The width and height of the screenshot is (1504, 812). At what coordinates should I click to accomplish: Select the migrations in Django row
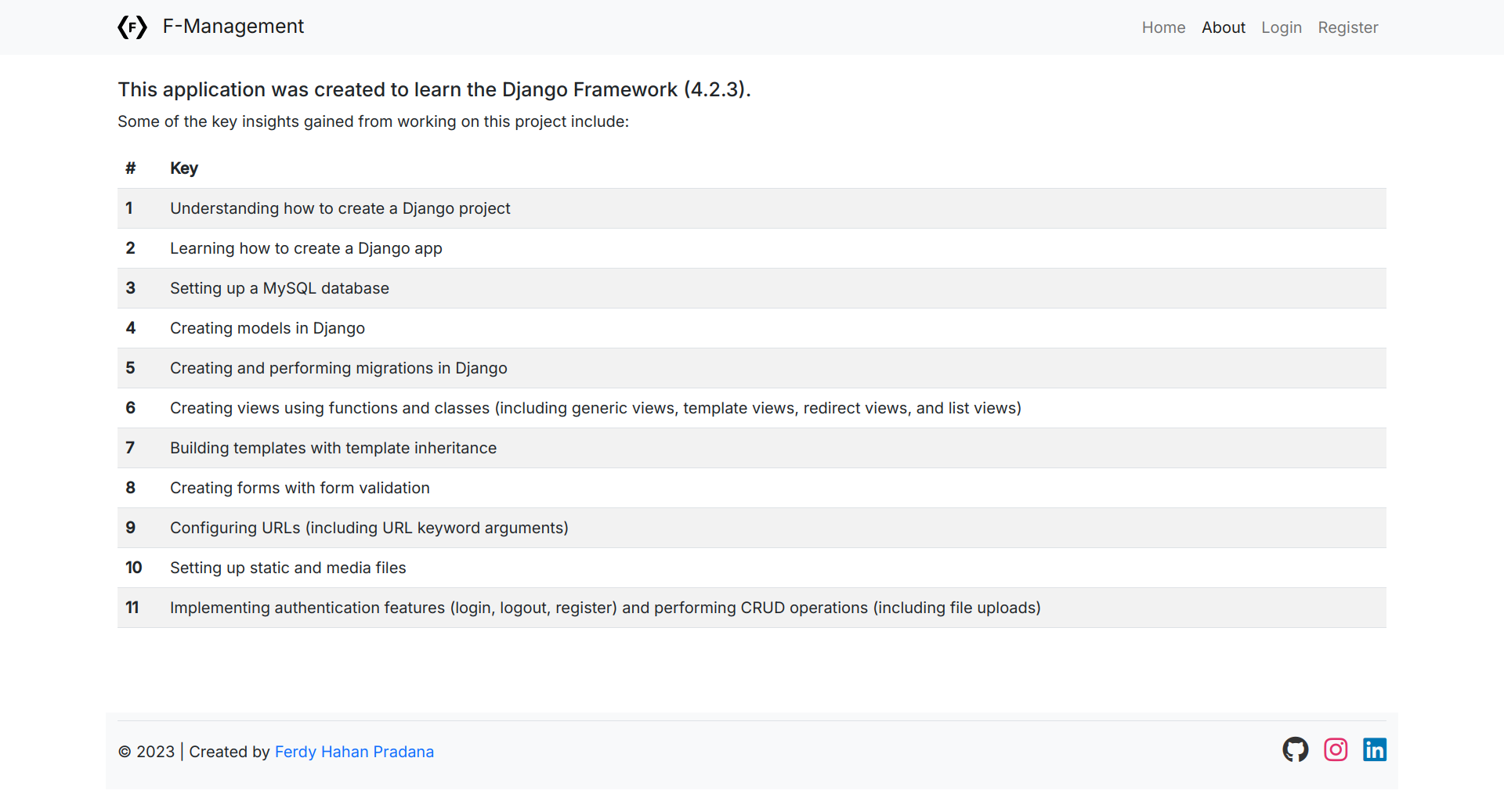click(338, 368)
